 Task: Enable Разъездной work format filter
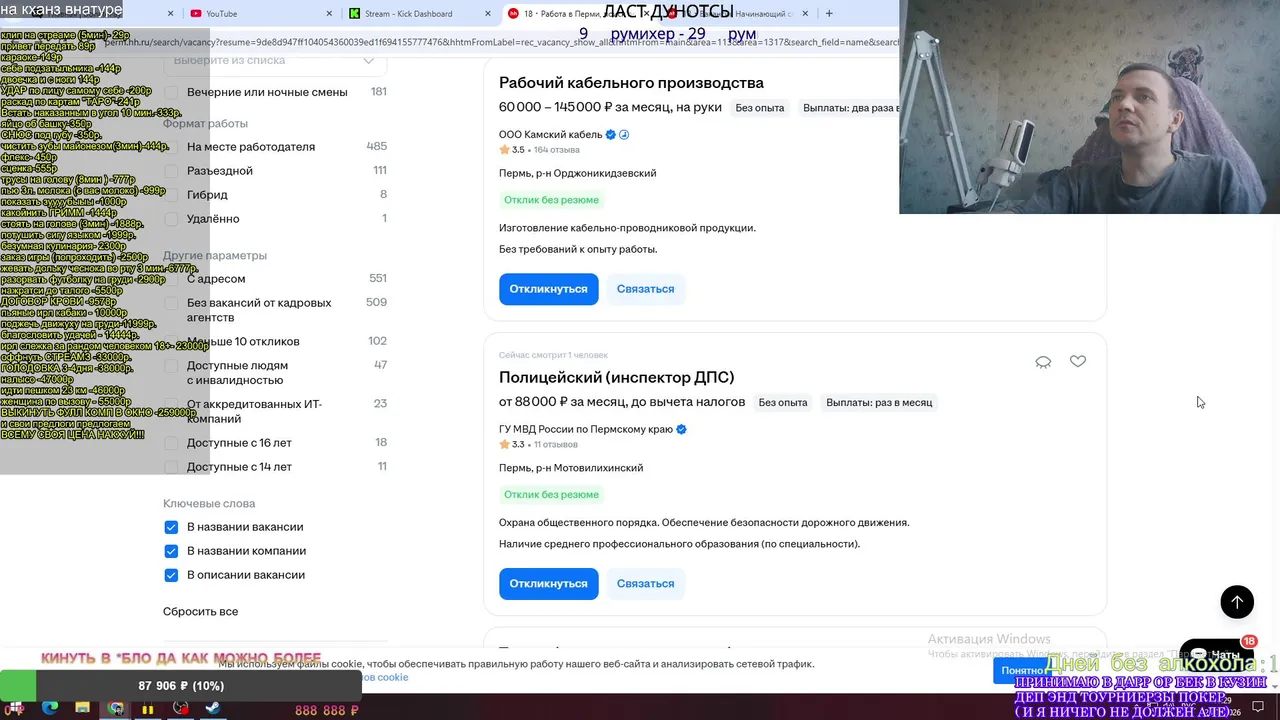[x=171, y=171]
